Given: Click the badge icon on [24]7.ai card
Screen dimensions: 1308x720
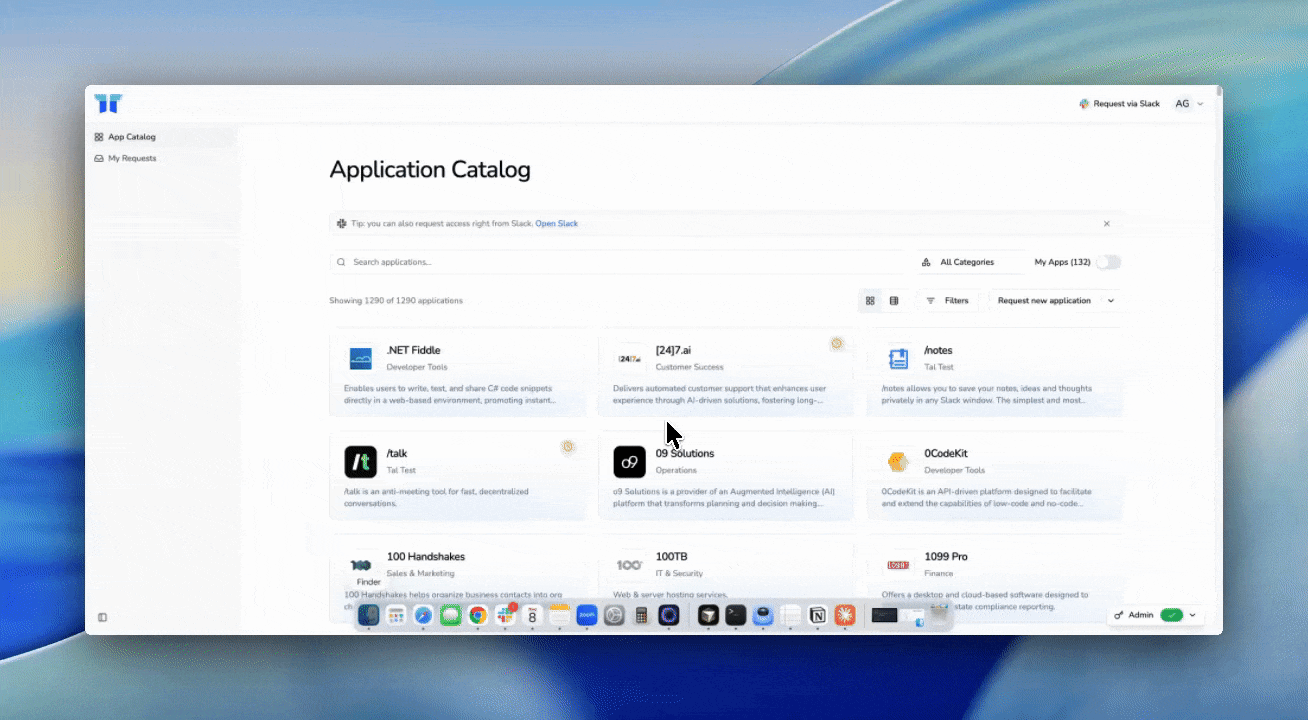Looking at the screenshot, I should click(837, 344).
